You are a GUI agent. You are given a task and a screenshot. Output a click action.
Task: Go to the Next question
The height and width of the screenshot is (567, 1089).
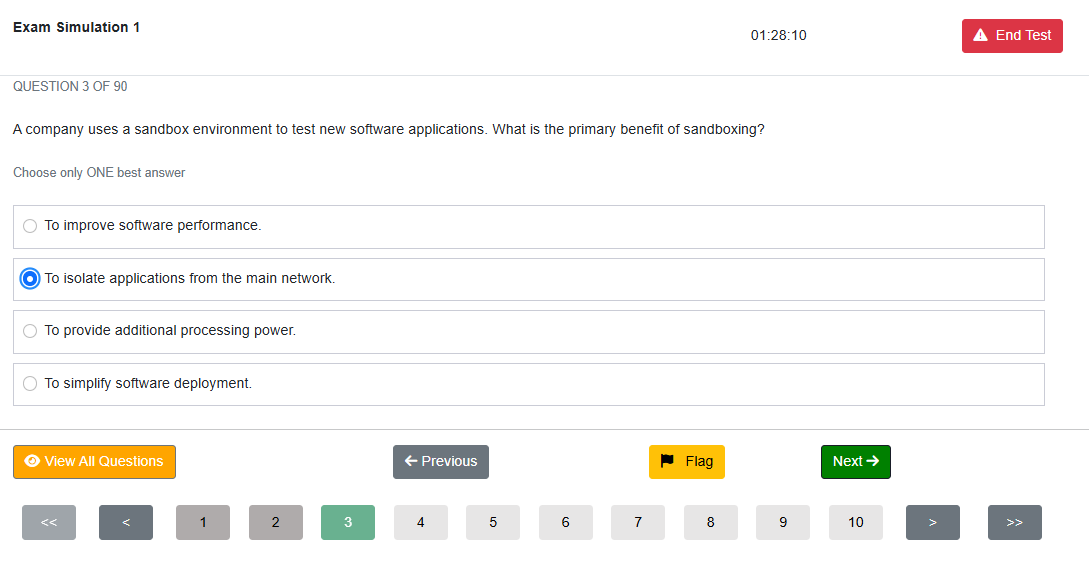(856, 461)
